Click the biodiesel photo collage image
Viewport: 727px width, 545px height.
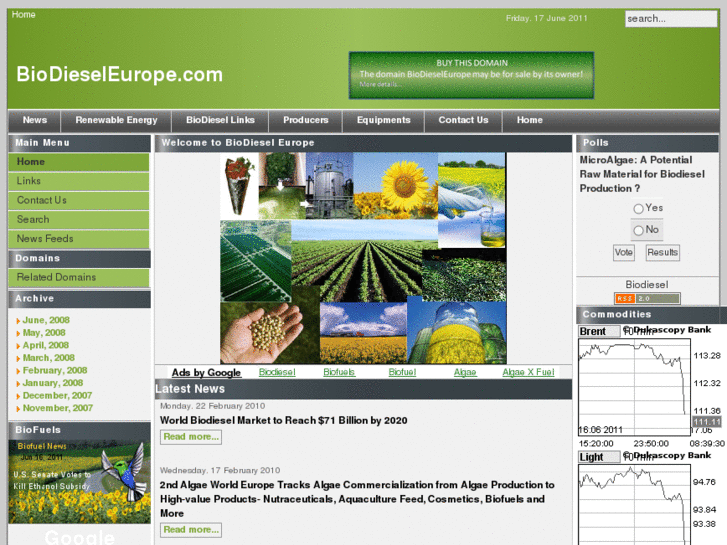tap(363, 258)
